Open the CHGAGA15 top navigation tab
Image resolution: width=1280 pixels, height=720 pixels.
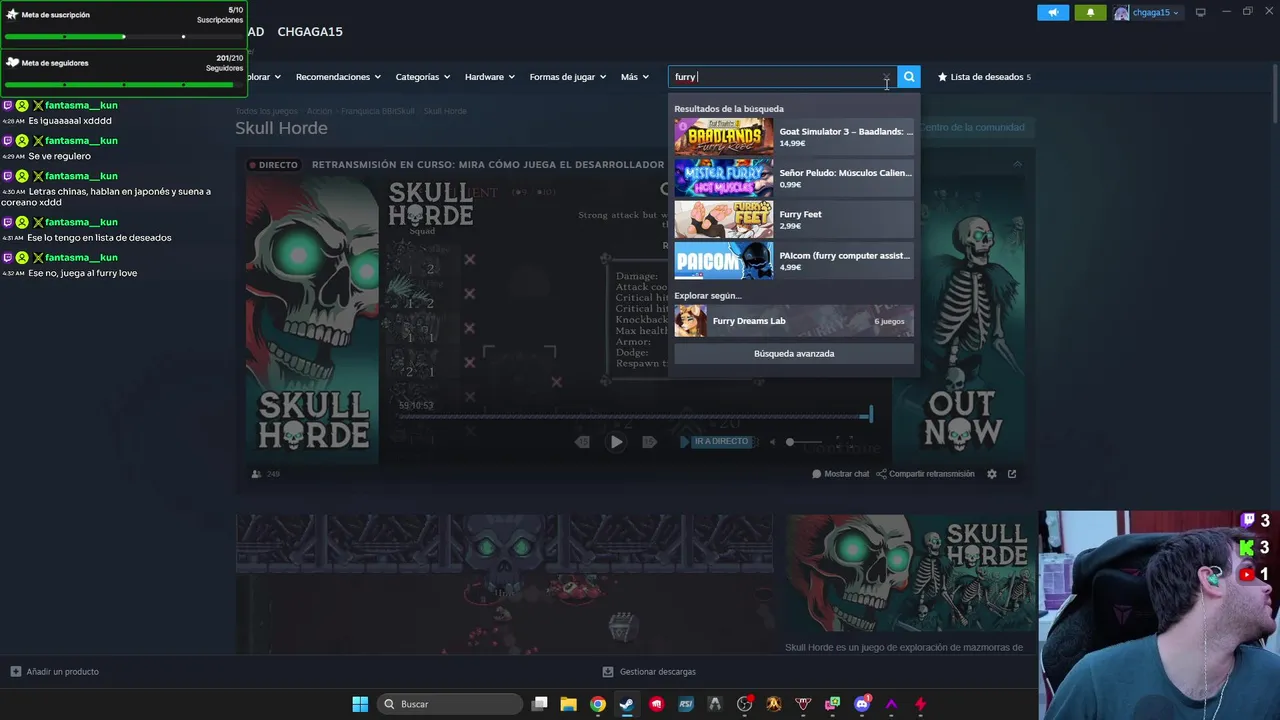[x=310, y=32]
